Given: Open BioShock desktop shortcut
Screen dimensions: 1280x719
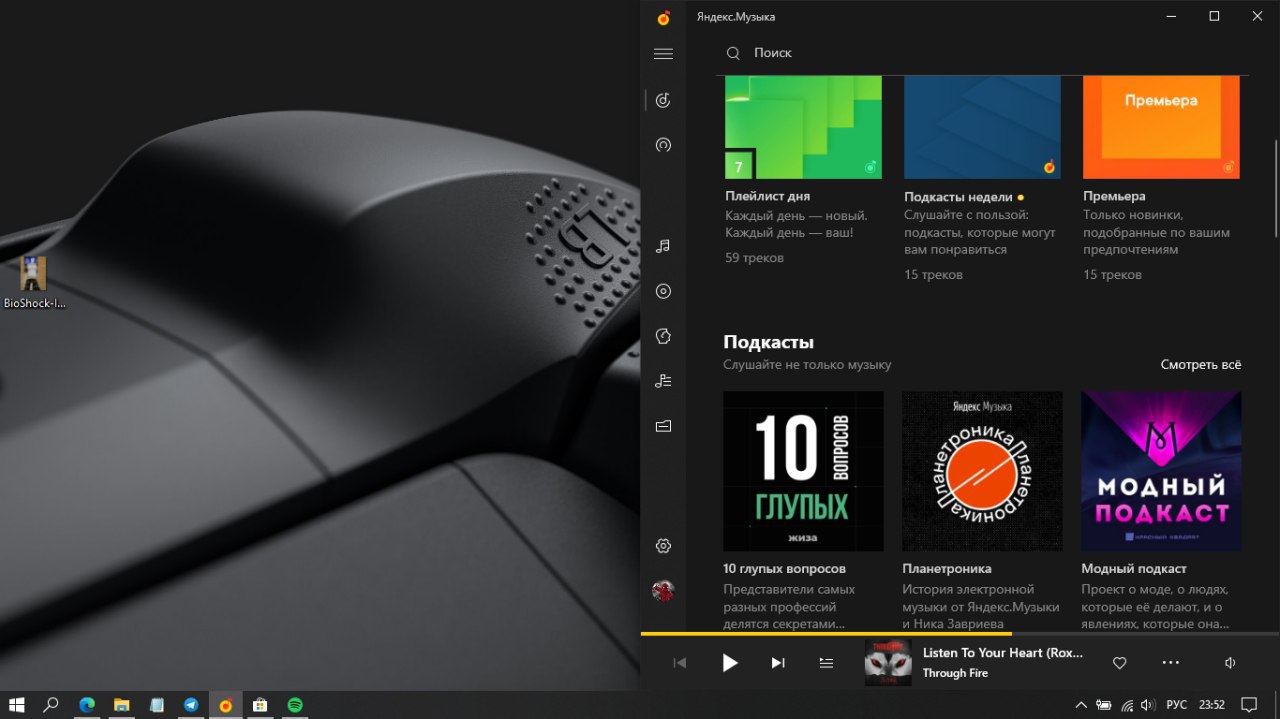Looking at the screenshot, I should [33, 283].
